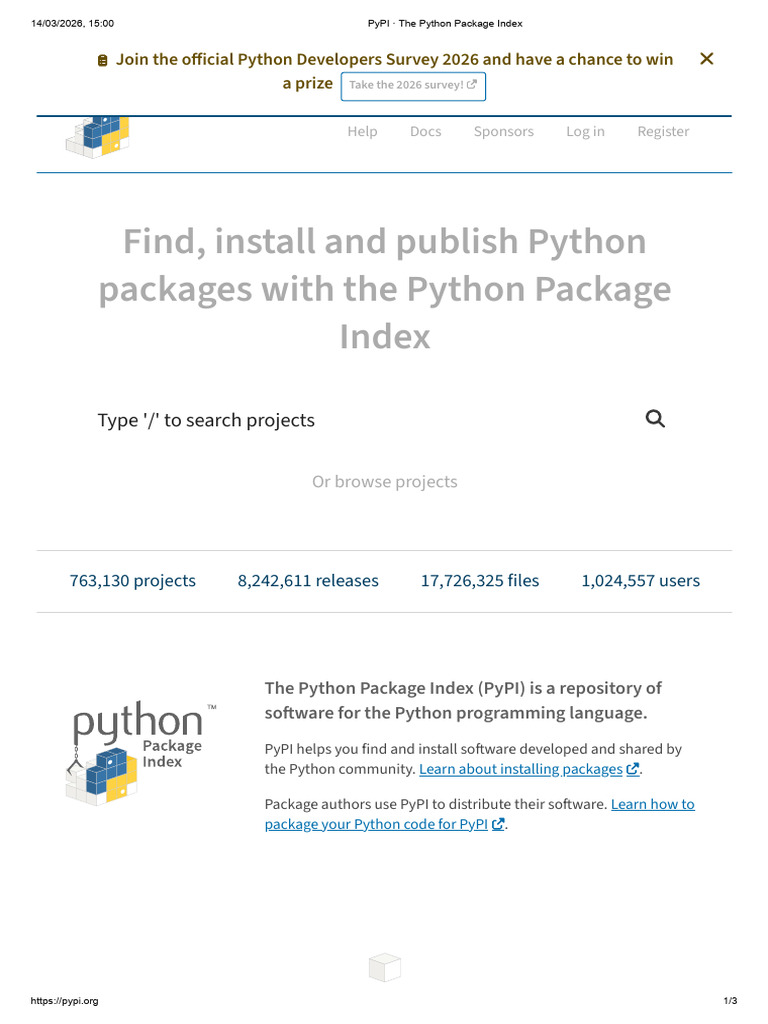Click the survey banner clipboard icon
Screen dimensions: 768x1024
(x=102, y=61)
